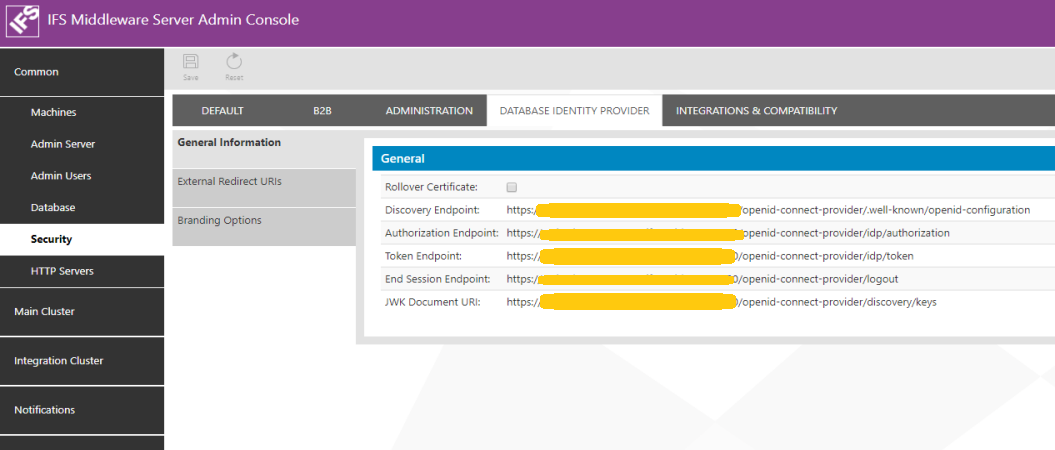Click the Token Endpoint URL field
Viewport: 1055px width, 450px height.
tap(710, 256)
